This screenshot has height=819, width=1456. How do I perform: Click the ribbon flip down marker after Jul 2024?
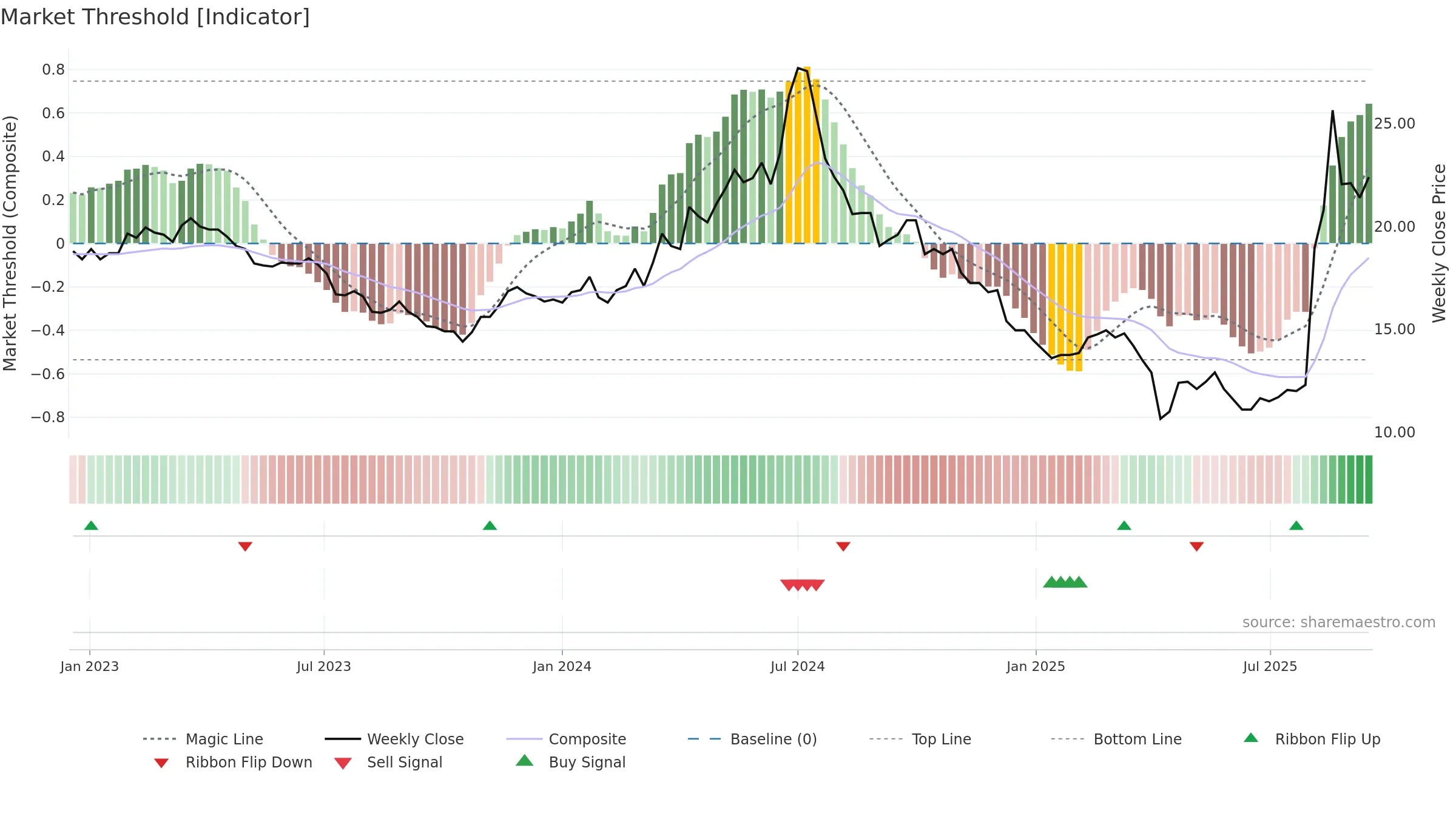[843, 547]
